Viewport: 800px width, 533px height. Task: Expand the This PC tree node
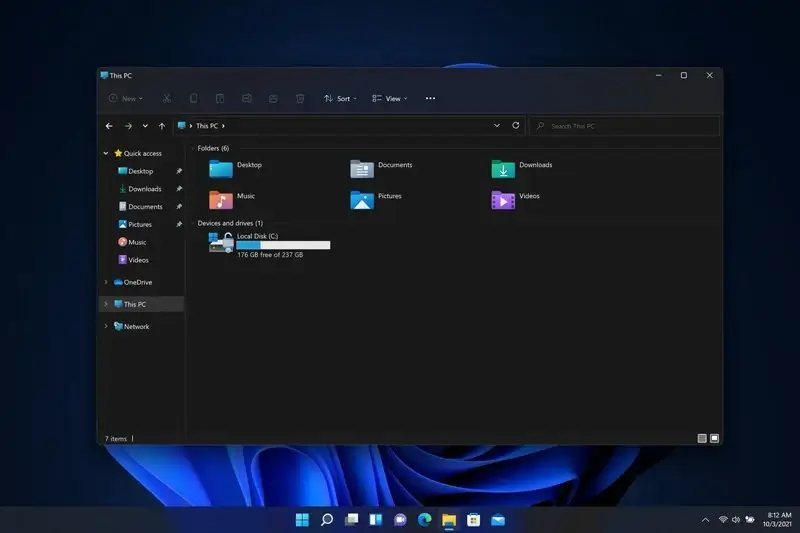pyautogui.click(x=106, y=304)
